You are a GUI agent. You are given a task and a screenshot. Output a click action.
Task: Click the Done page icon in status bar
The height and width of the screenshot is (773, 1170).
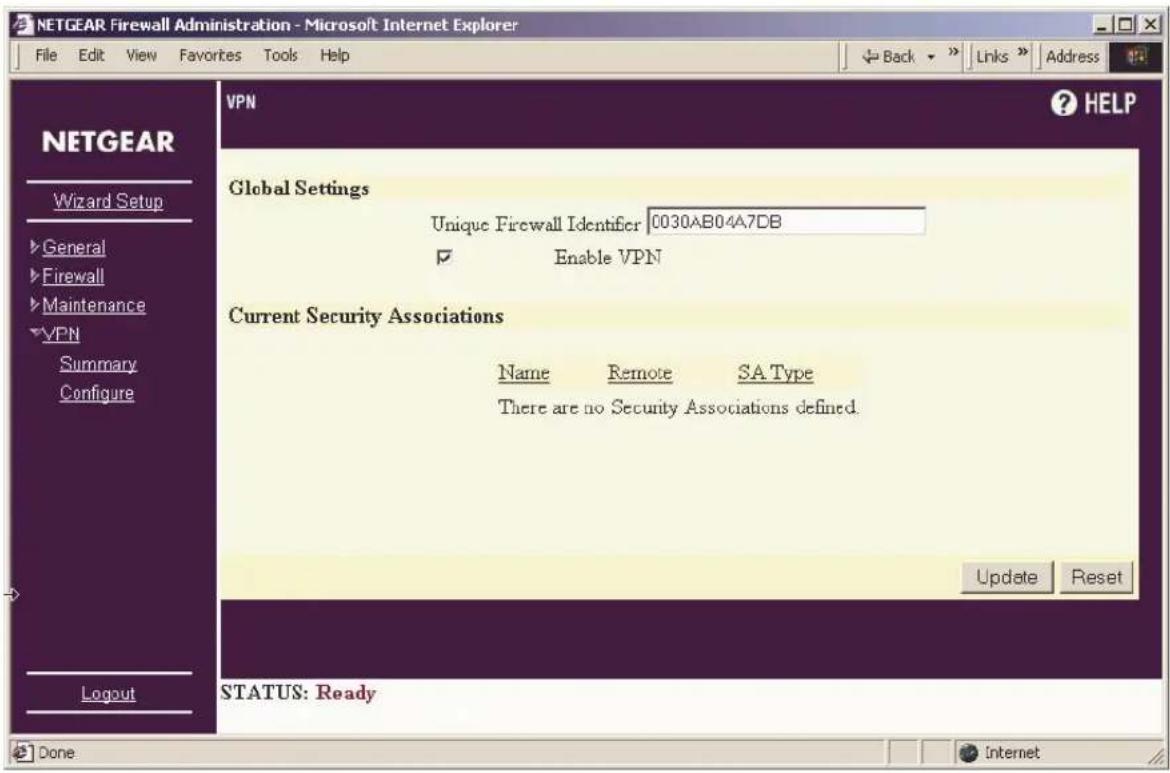(x=21, y=753)
